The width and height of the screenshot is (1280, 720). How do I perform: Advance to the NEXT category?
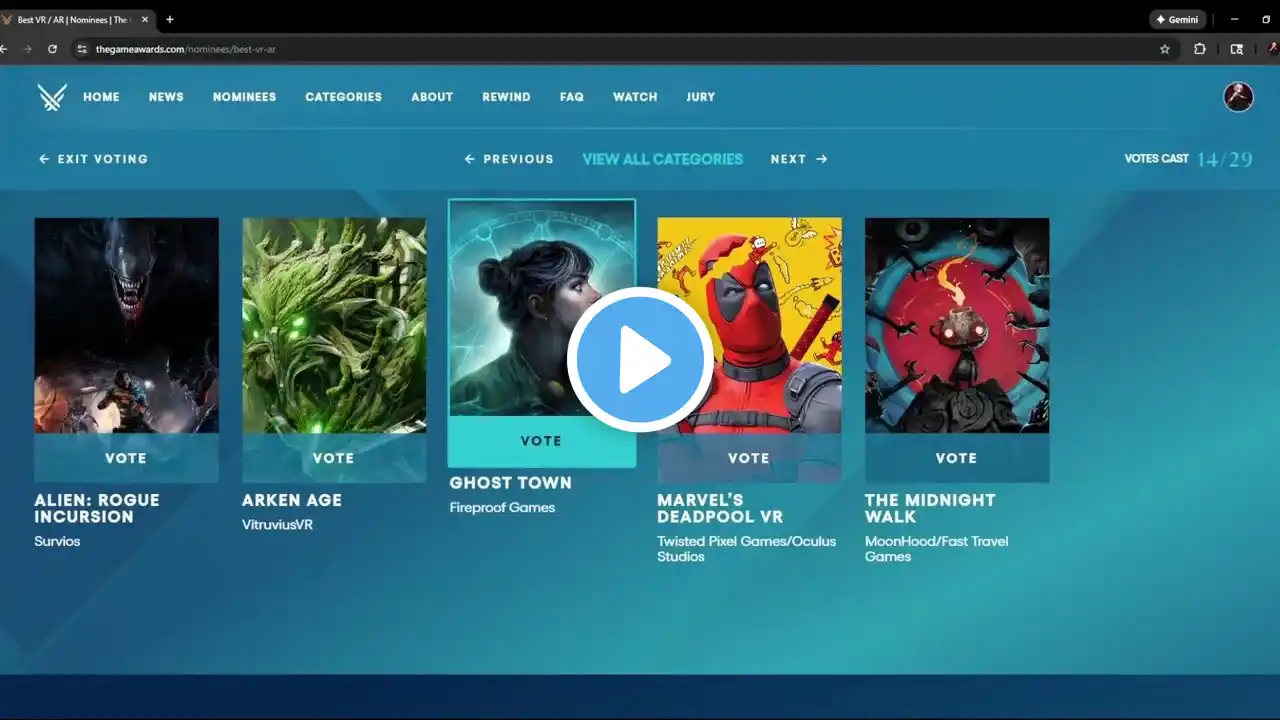(799, 159)
